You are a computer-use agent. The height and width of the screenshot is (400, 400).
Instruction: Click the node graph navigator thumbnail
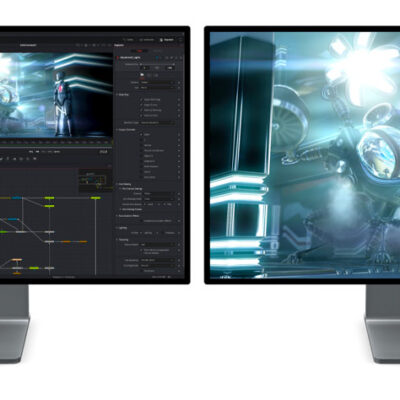pyautogui.click(x=95, y=180)
